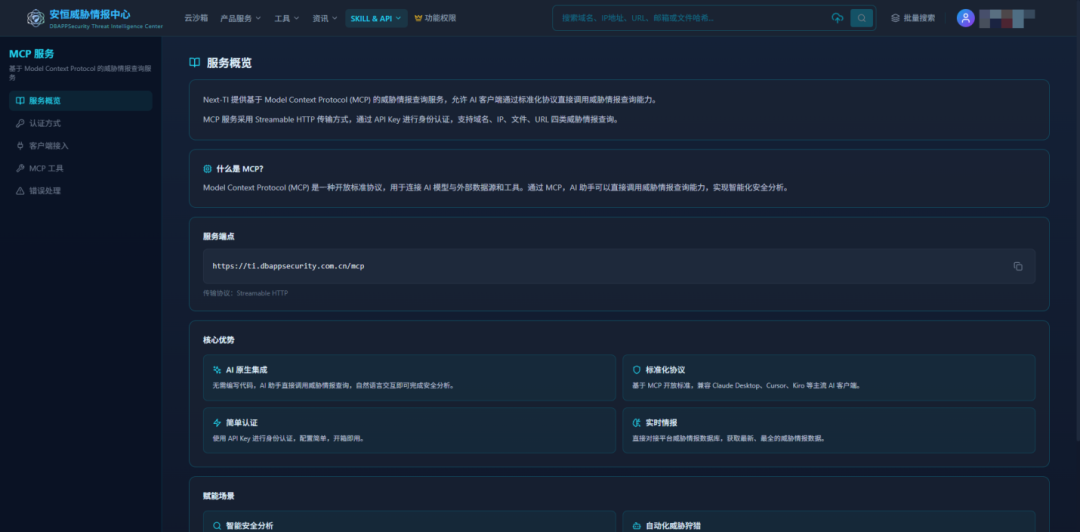Open the SKILL & API dropdown
The width and height of the screenshot is (1080, 532).
tap(376, 18)
